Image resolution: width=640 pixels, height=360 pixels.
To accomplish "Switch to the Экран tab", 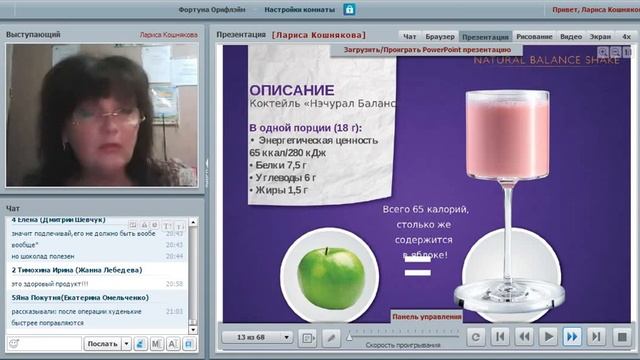I will [x=600, y=36].
